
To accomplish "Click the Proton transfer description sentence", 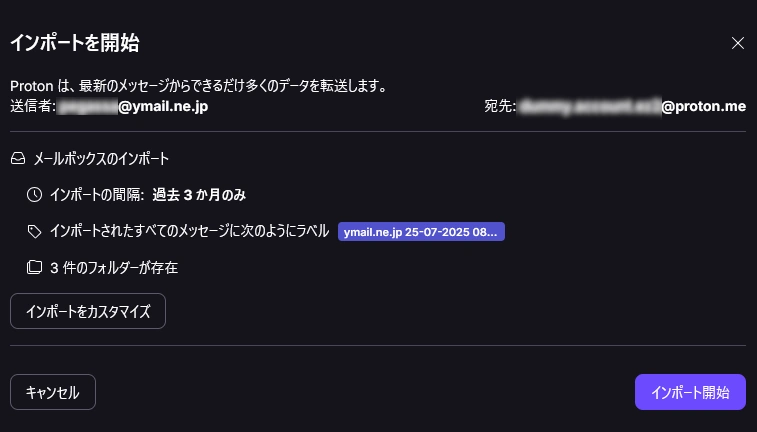I will coord(199,86).
